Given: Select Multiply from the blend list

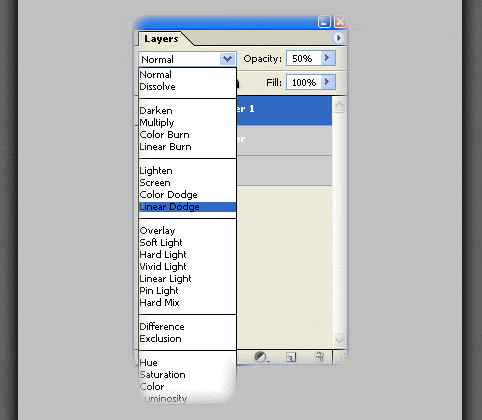Looking at the screenshot, I should (157, 123).
